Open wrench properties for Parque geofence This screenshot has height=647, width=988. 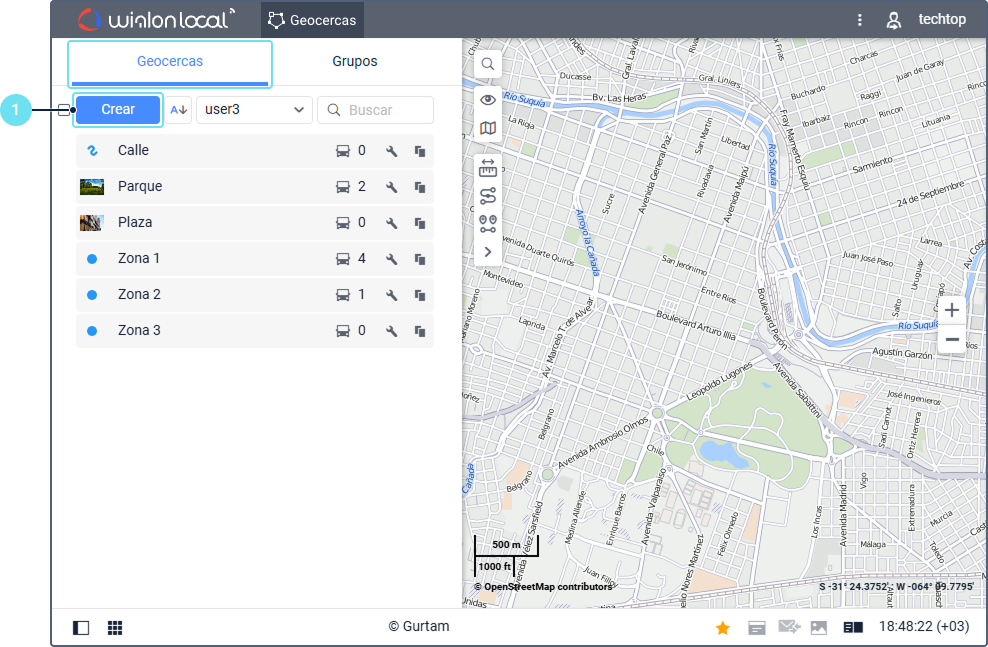point(392,187)
